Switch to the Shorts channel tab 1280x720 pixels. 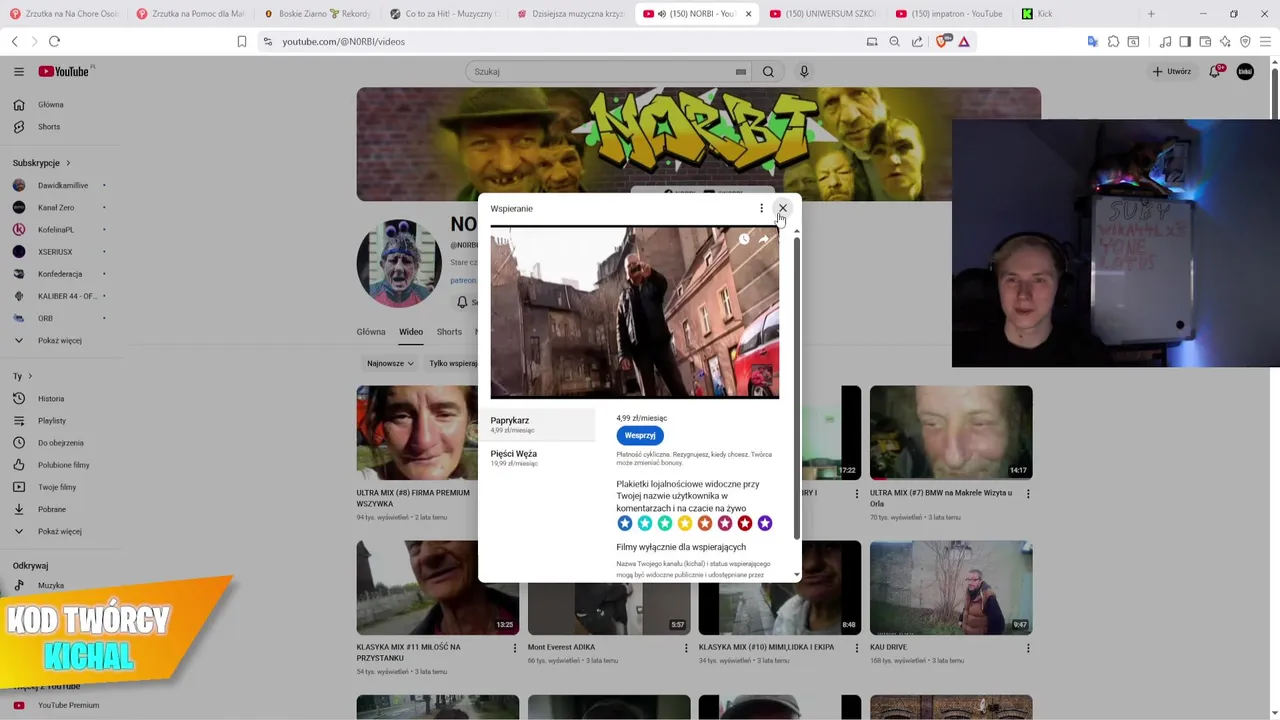tap(449, 332)
